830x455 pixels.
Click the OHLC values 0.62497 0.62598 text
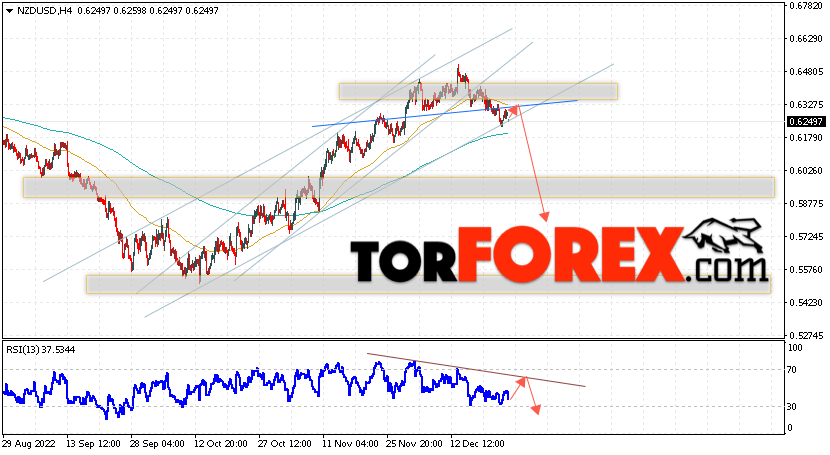112,11
